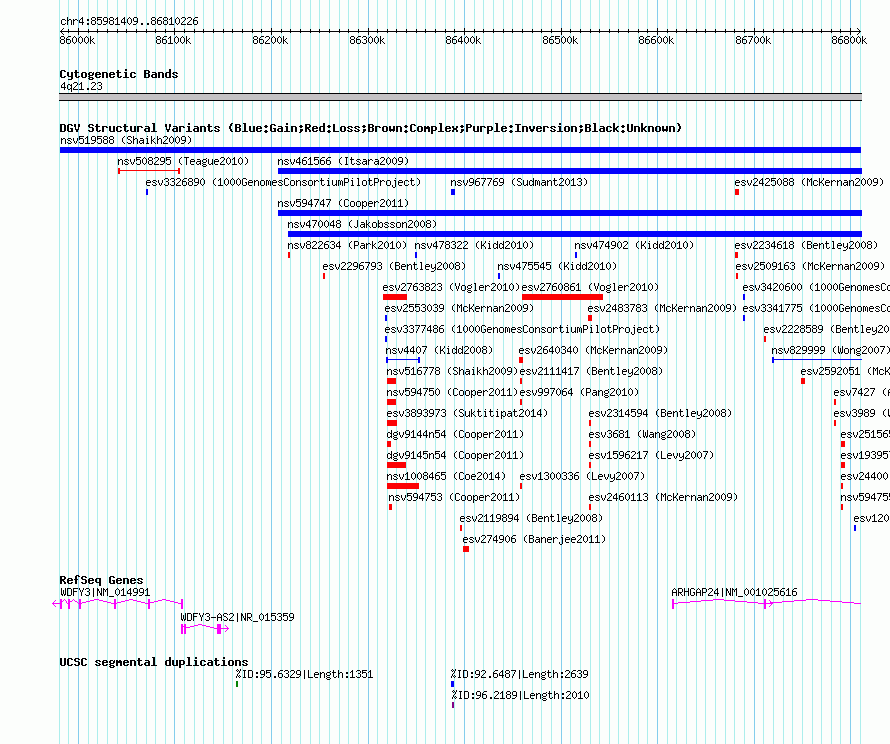Click the DGV Structural Variants track title
The width and height of the screenshot is (890, 744).
coord(370,128)
